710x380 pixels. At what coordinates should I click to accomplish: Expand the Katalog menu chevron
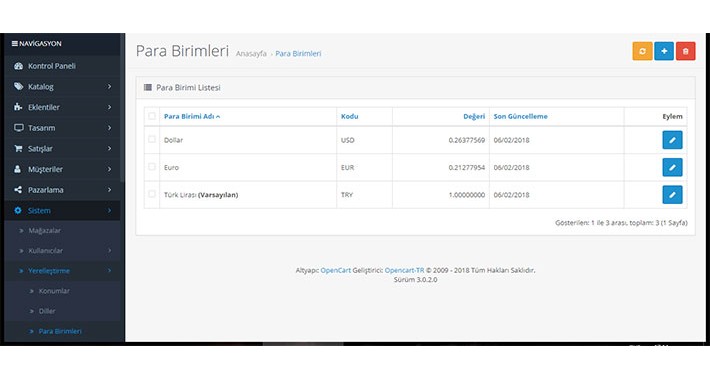click(x=109, y=87)
